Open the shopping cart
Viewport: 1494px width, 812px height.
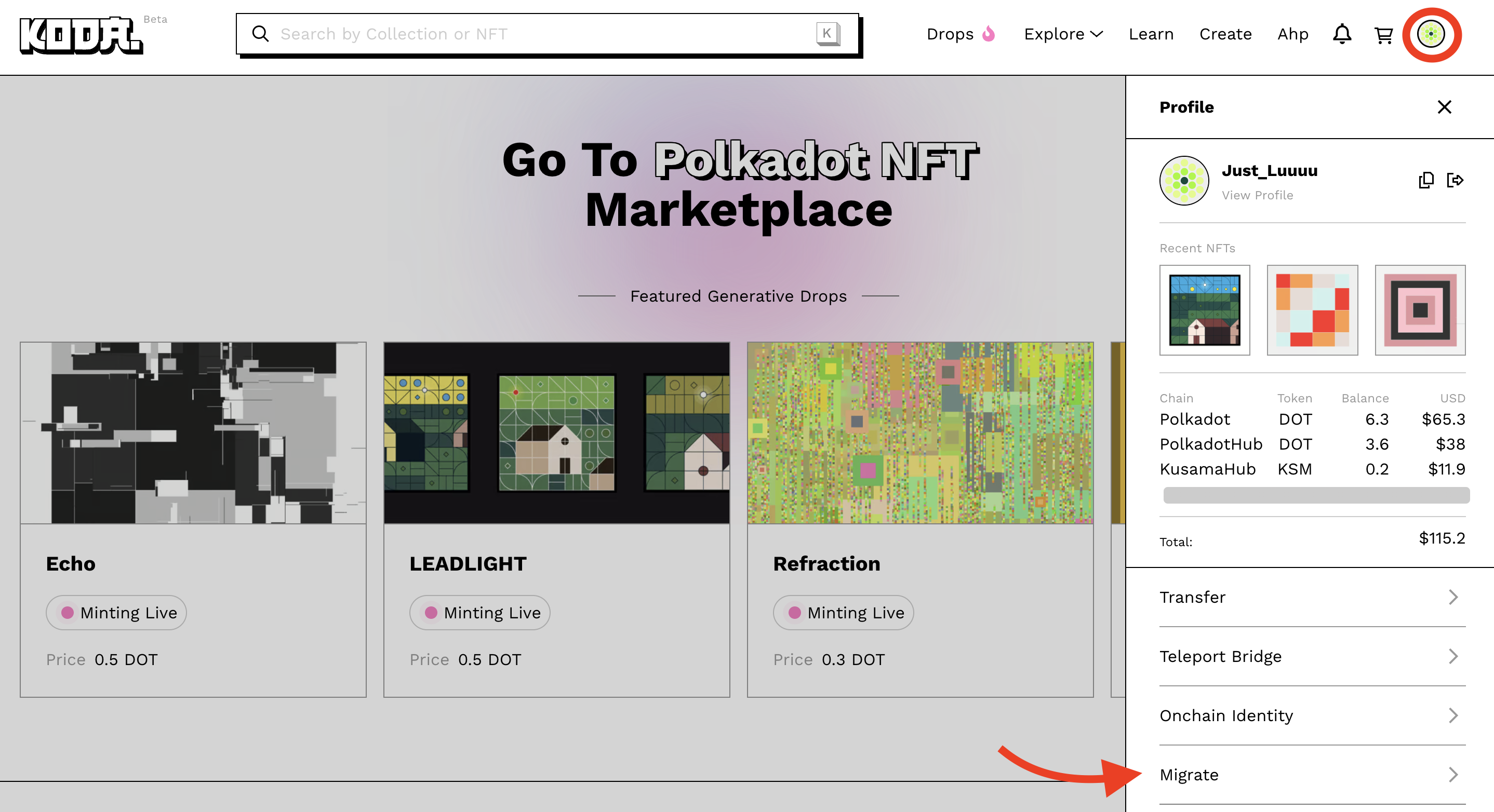tap(1383, 35)
